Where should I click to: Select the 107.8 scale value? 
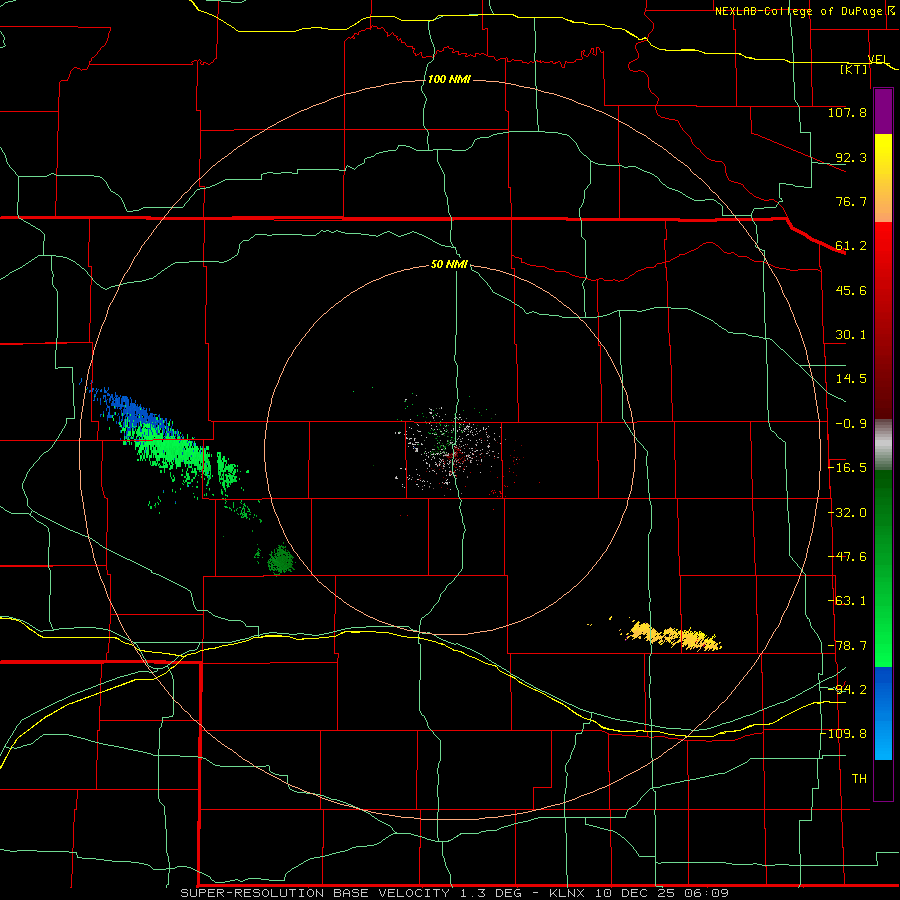(847, 112)
